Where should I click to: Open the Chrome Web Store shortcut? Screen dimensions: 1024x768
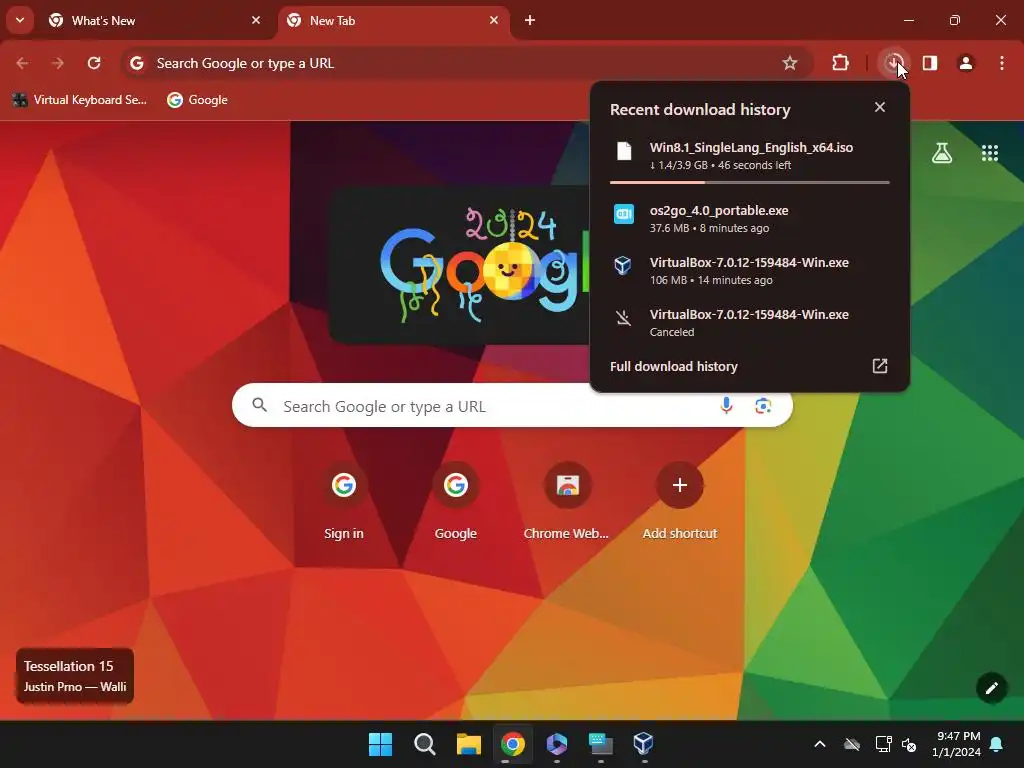pyautogui.click(x=567, y=502)
